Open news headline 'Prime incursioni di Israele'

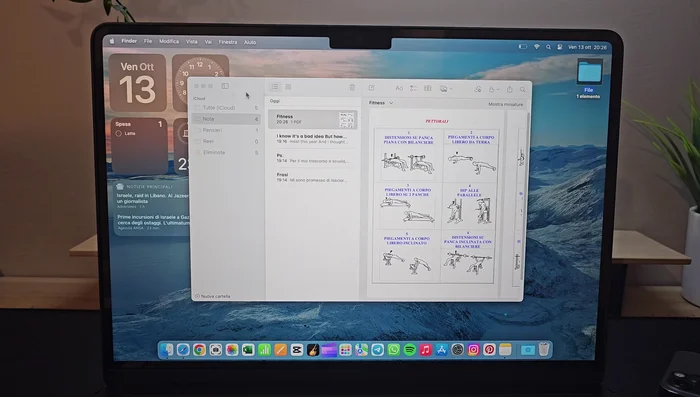(153, 220)
